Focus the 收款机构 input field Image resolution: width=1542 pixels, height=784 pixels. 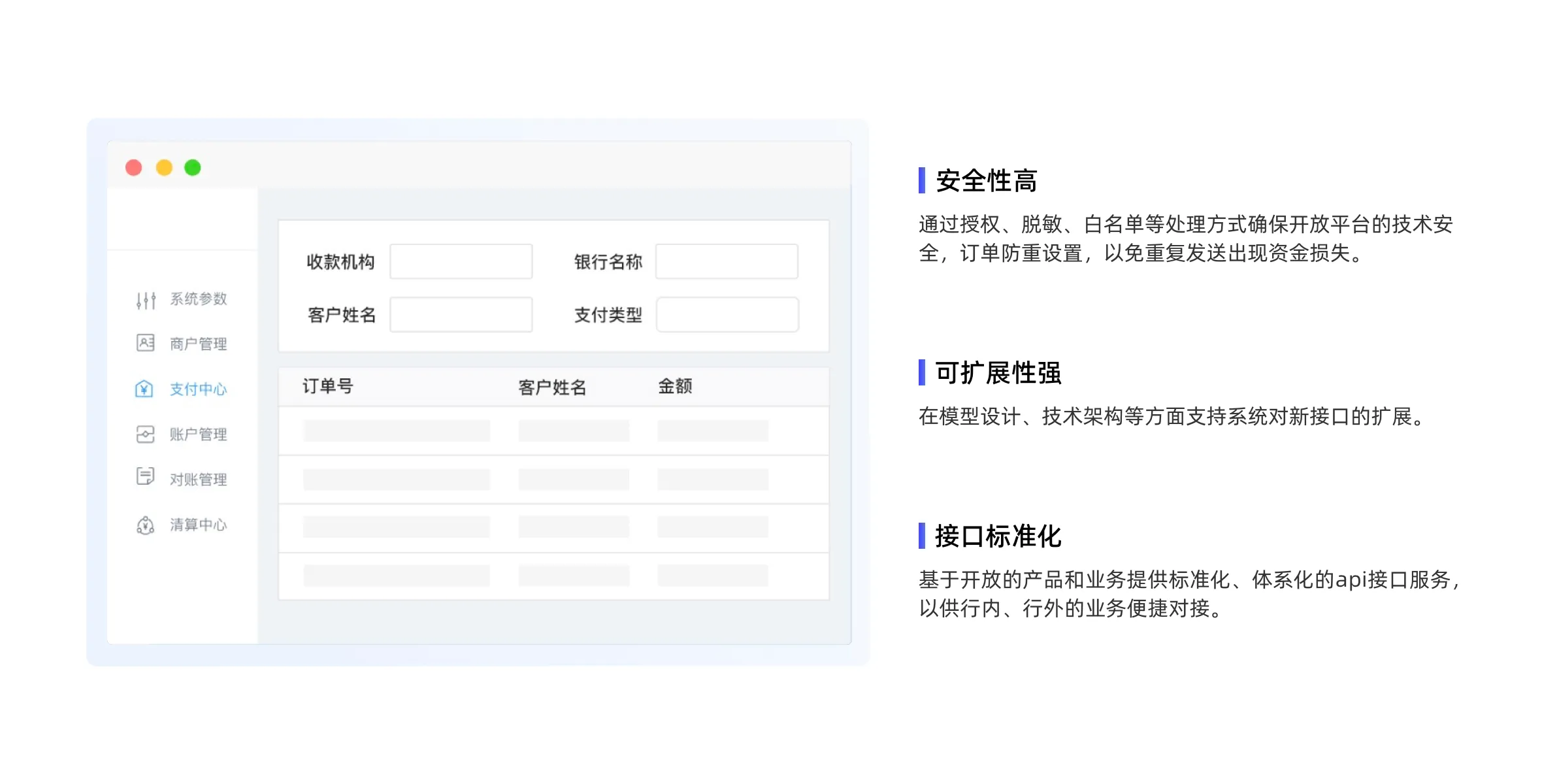[461, 261]
